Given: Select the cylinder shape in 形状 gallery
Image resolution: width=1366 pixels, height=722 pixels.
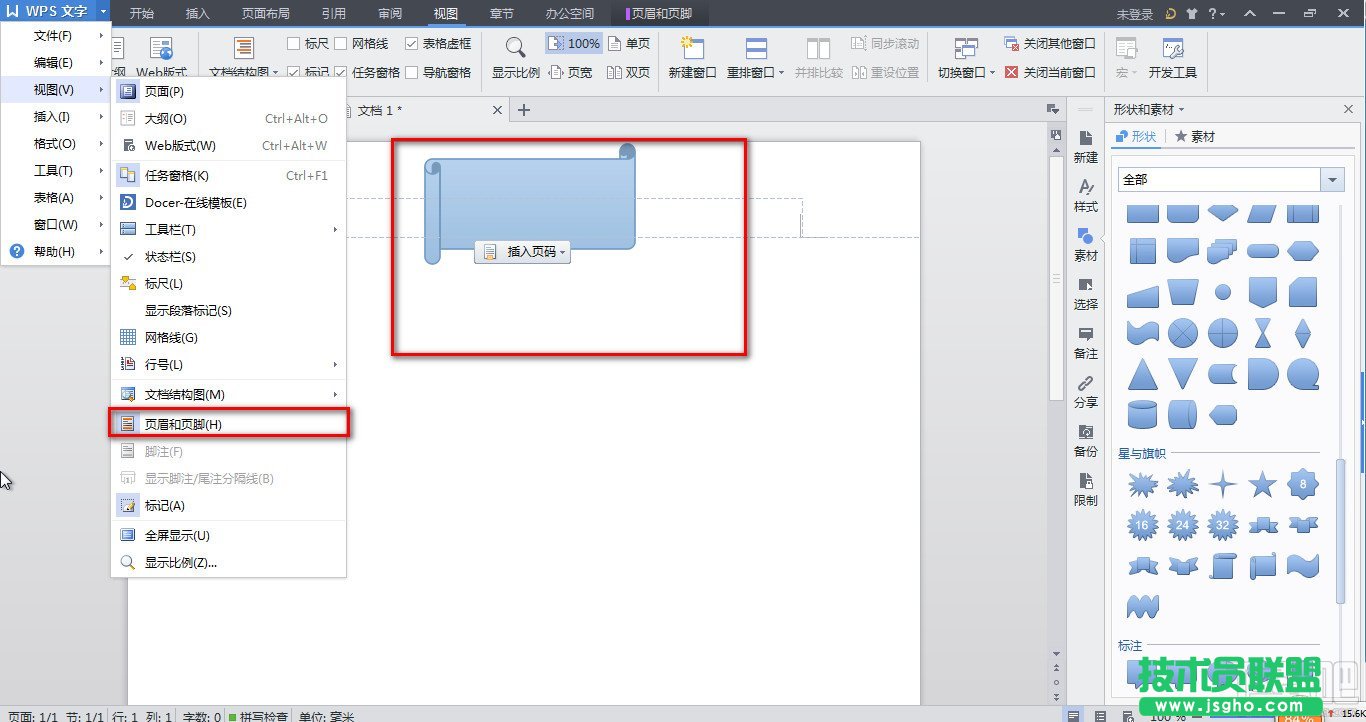Looking at the screenshot, I should [1142, 414].
